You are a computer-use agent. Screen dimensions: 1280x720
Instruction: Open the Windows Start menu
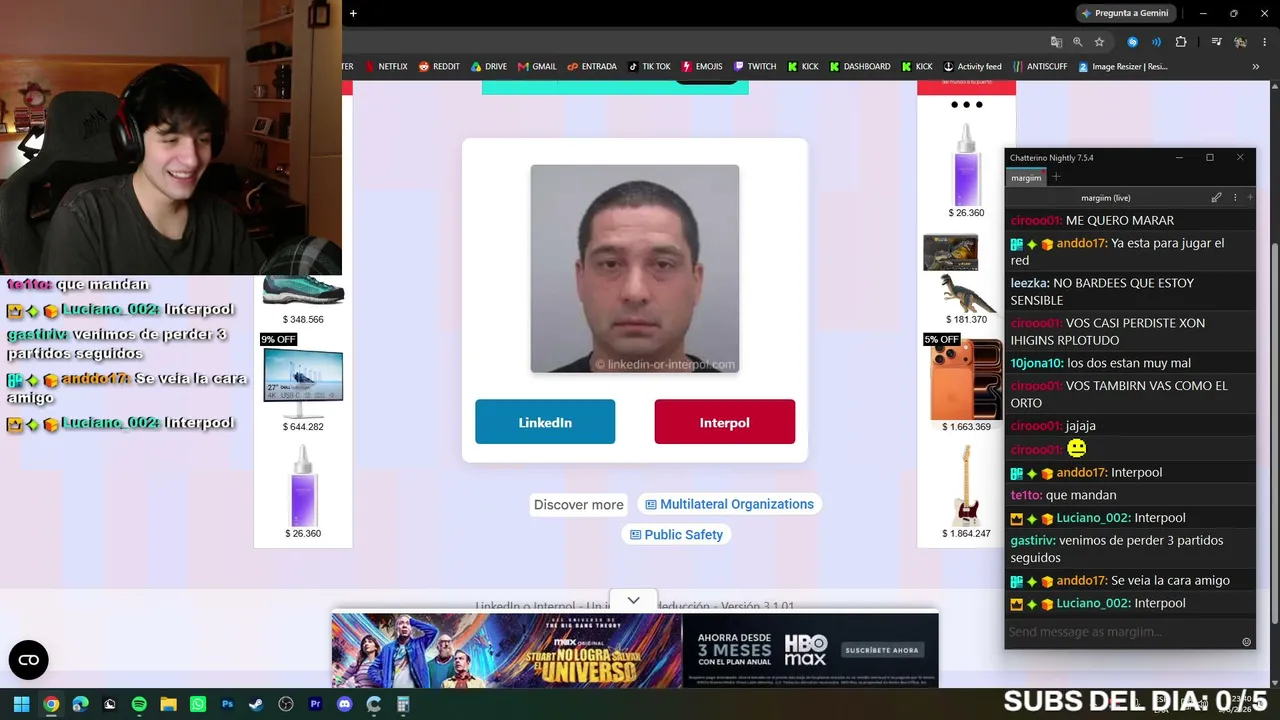(x=21, y=704)
